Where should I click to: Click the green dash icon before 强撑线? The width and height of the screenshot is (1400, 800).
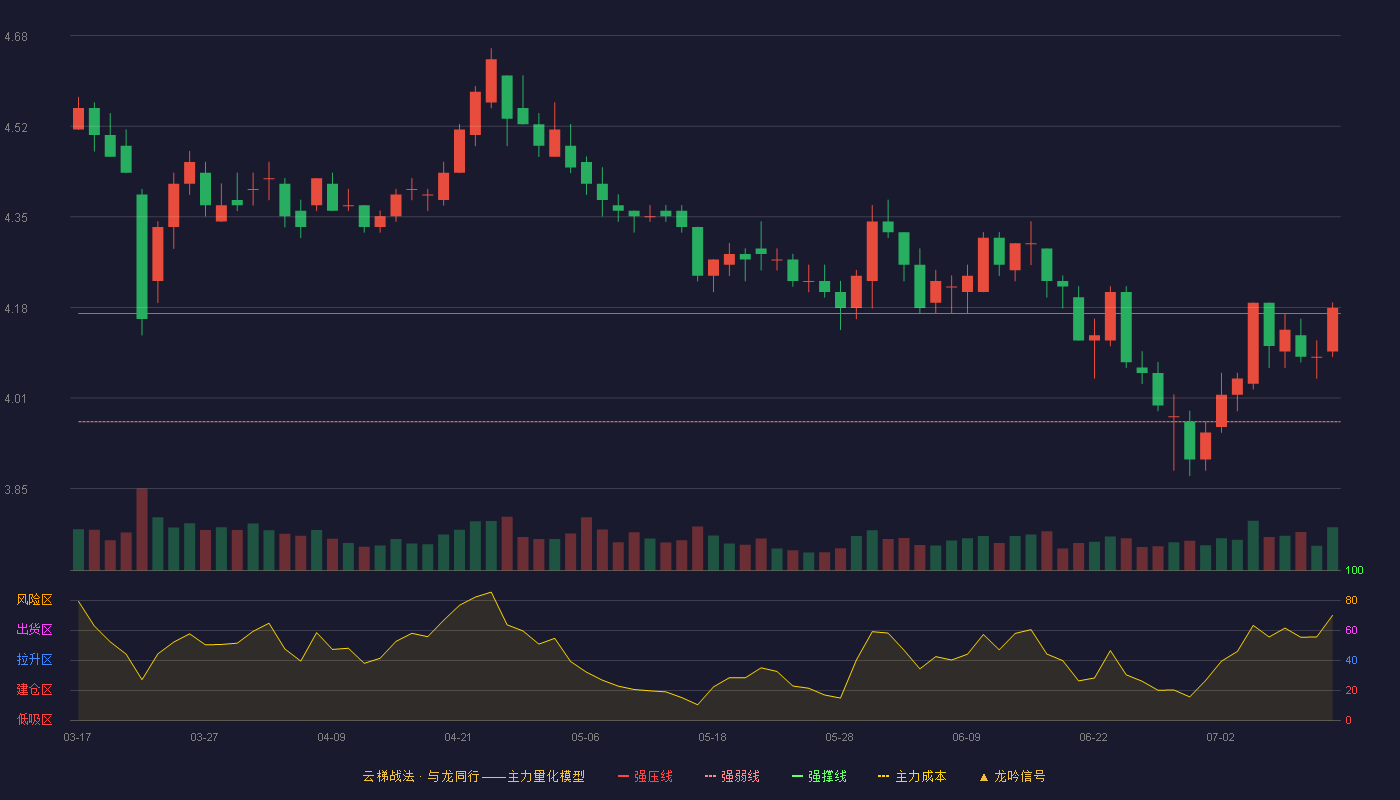click(797, 776)
